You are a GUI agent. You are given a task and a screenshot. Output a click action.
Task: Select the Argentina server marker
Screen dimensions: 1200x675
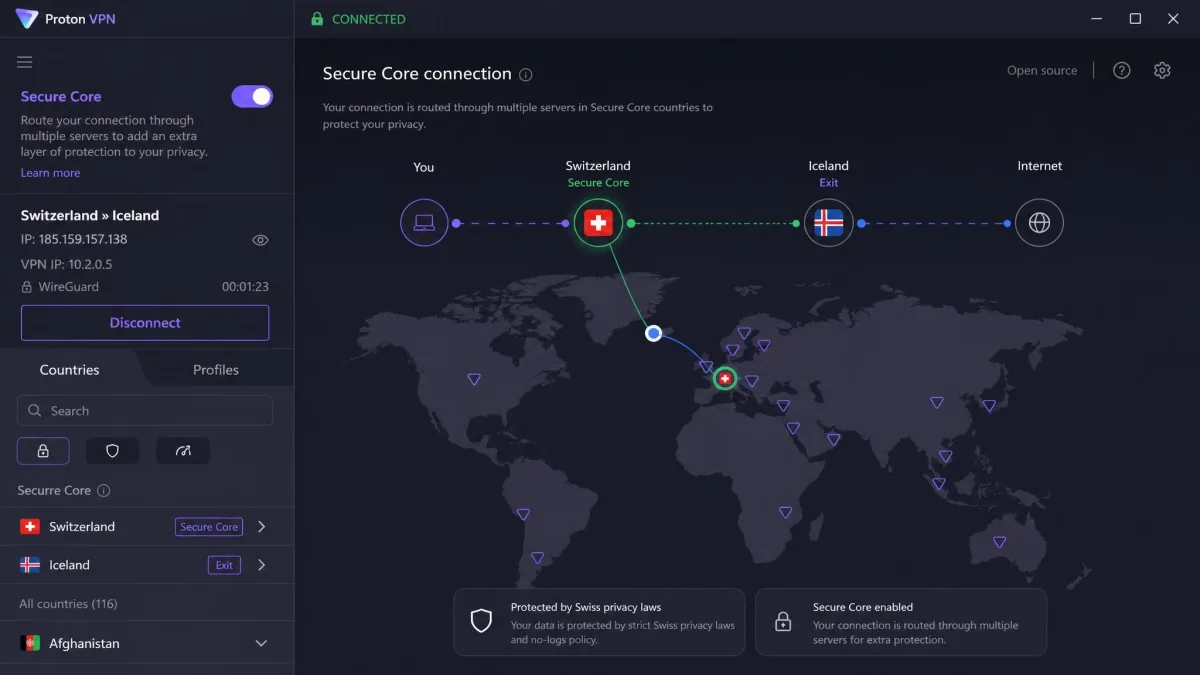coord(537,558)
